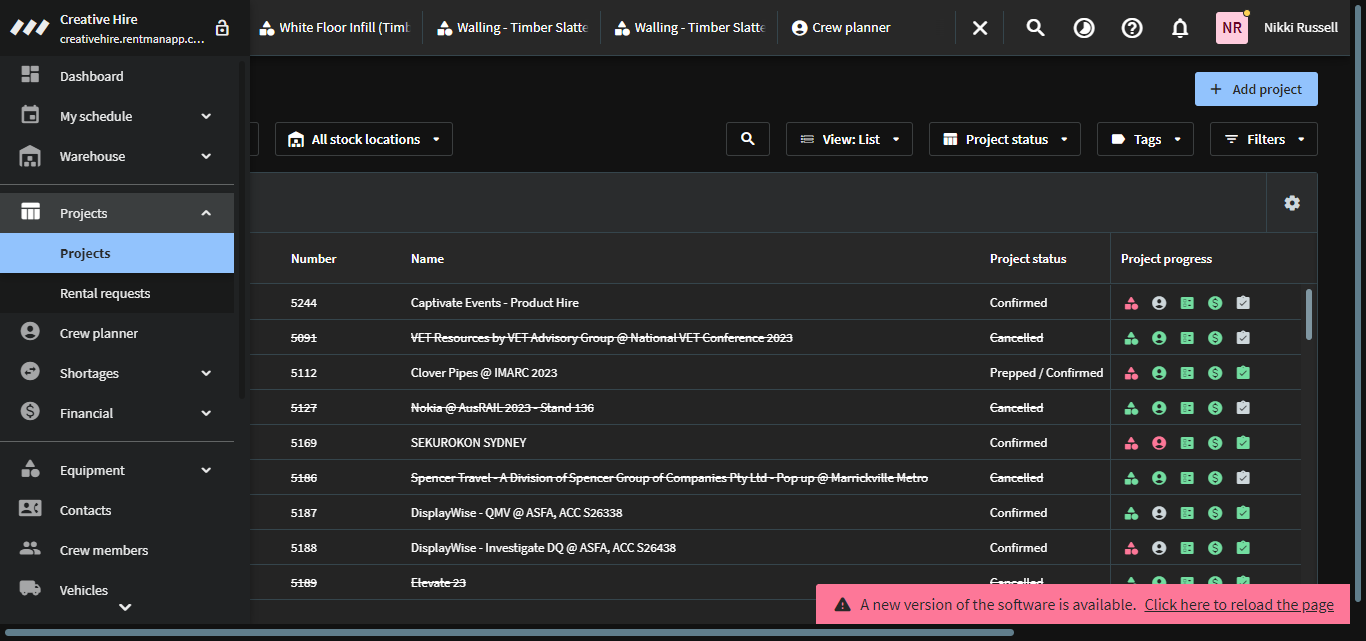Click Add project button

point(1256,89)
